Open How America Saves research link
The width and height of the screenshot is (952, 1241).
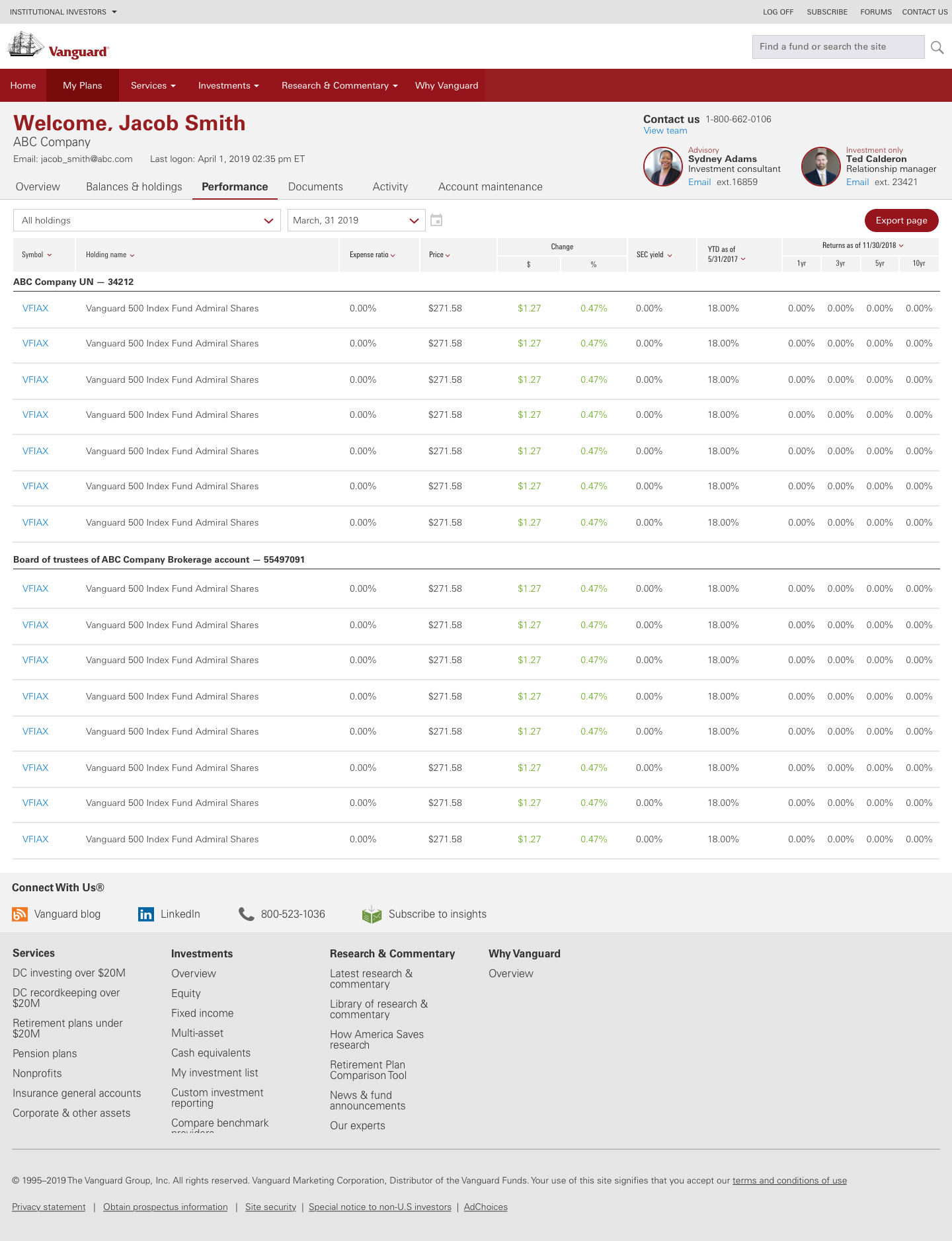click(x=377, y=1039)
